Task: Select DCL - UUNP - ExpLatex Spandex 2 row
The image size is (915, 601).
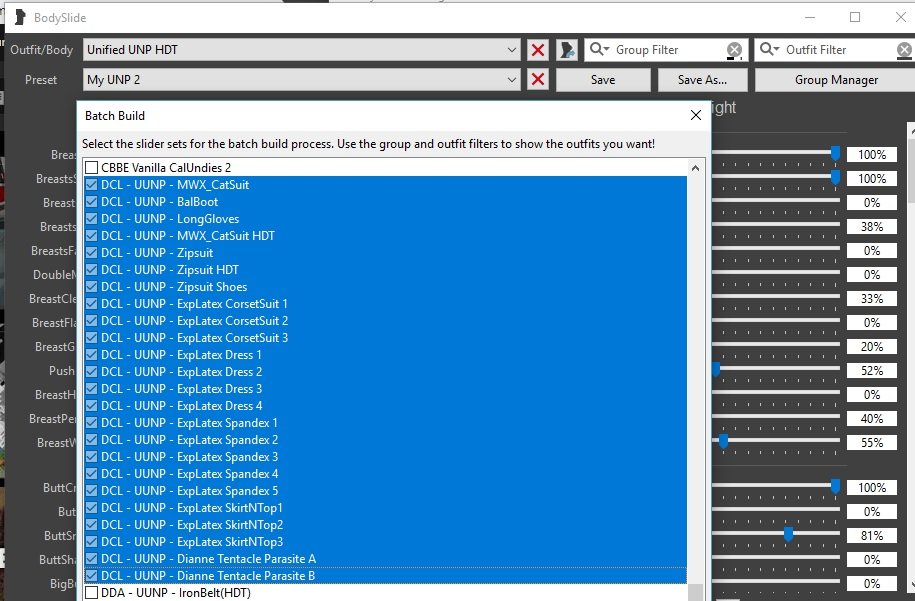Action: (x=385, y=440)
